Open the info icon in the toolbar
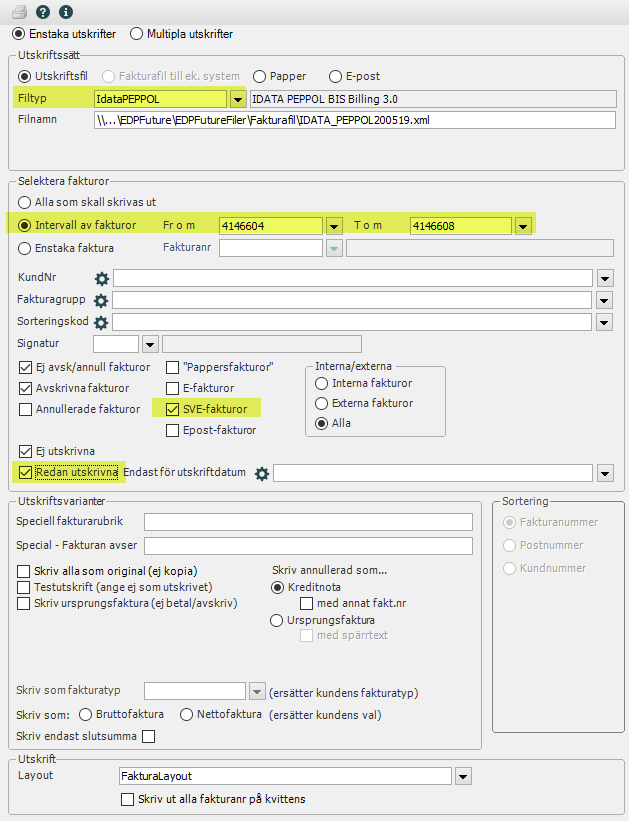This screenshot has height=821, width=629. pos(66,12)
